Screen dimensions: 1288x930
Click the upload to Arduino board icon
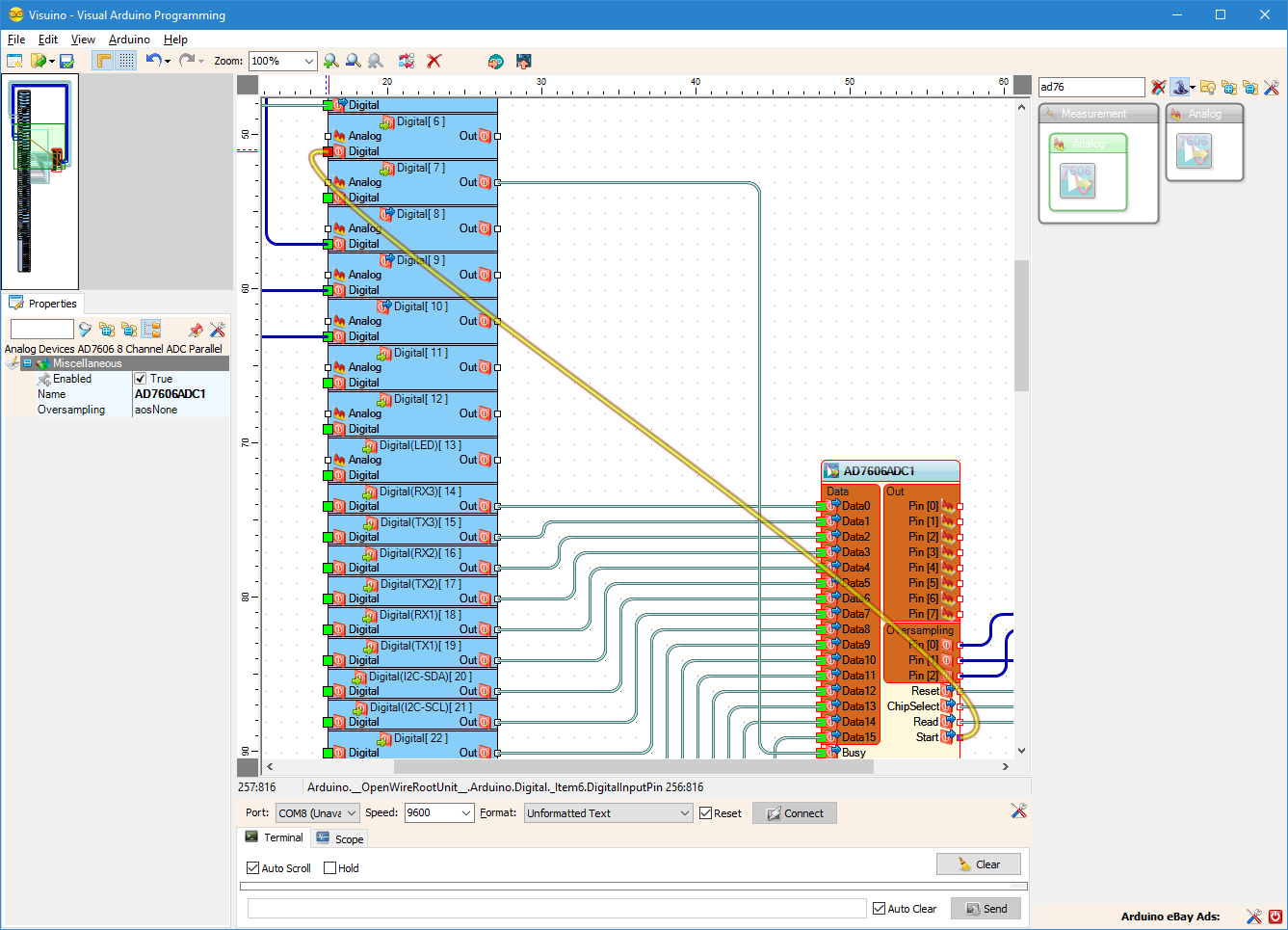tap(524, 61)
